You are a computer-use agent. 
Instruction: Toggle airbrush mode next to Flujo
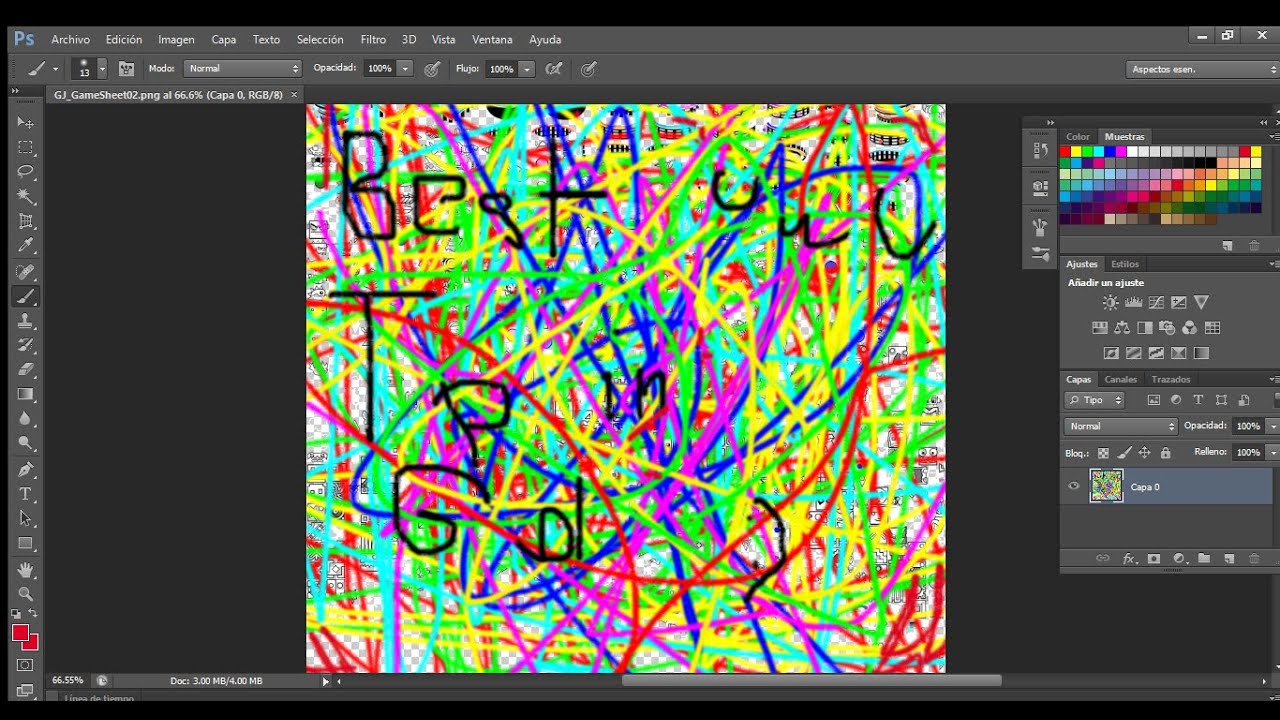click(553, 69)
